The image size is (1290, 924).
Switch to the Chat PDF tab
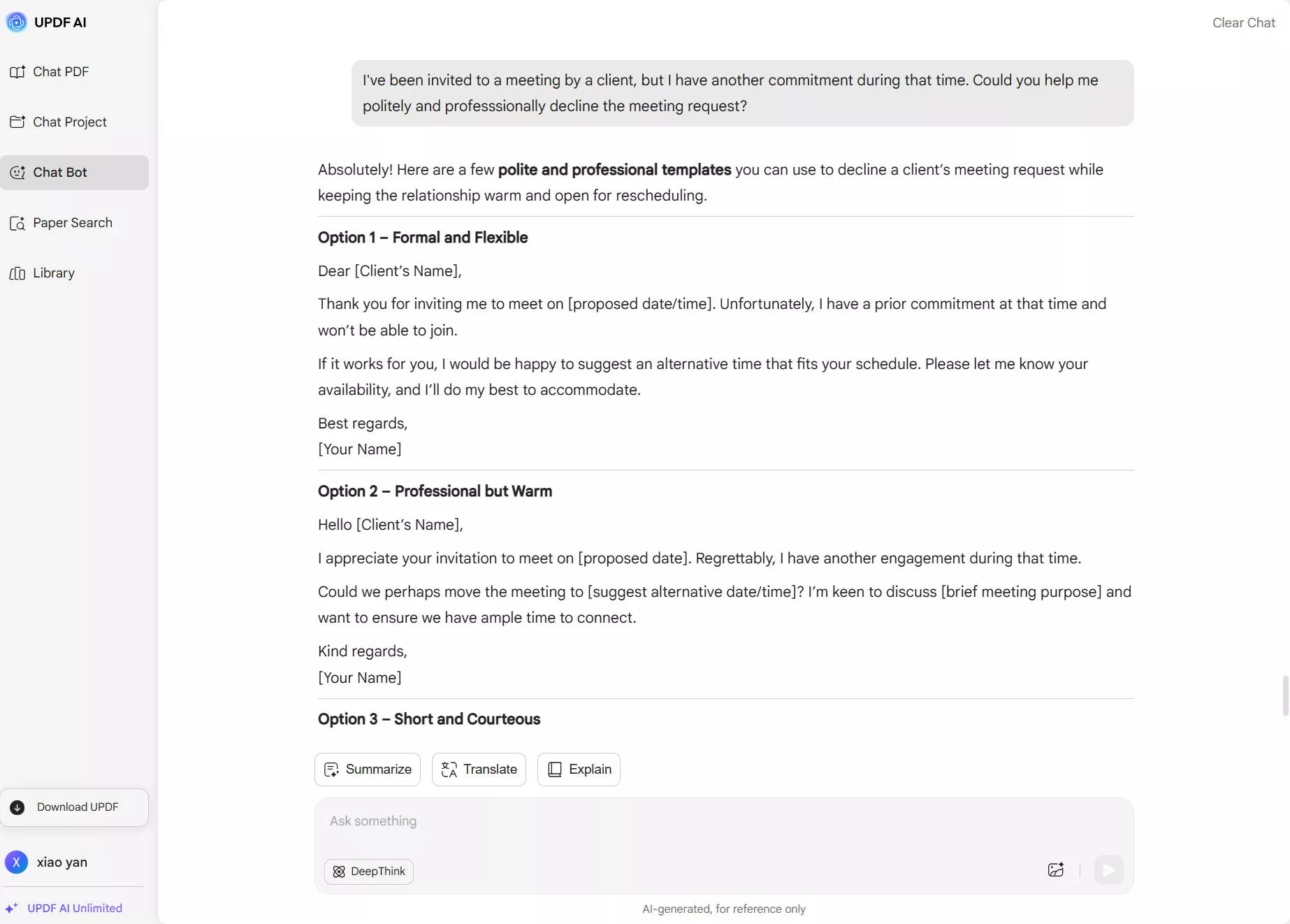59,71
